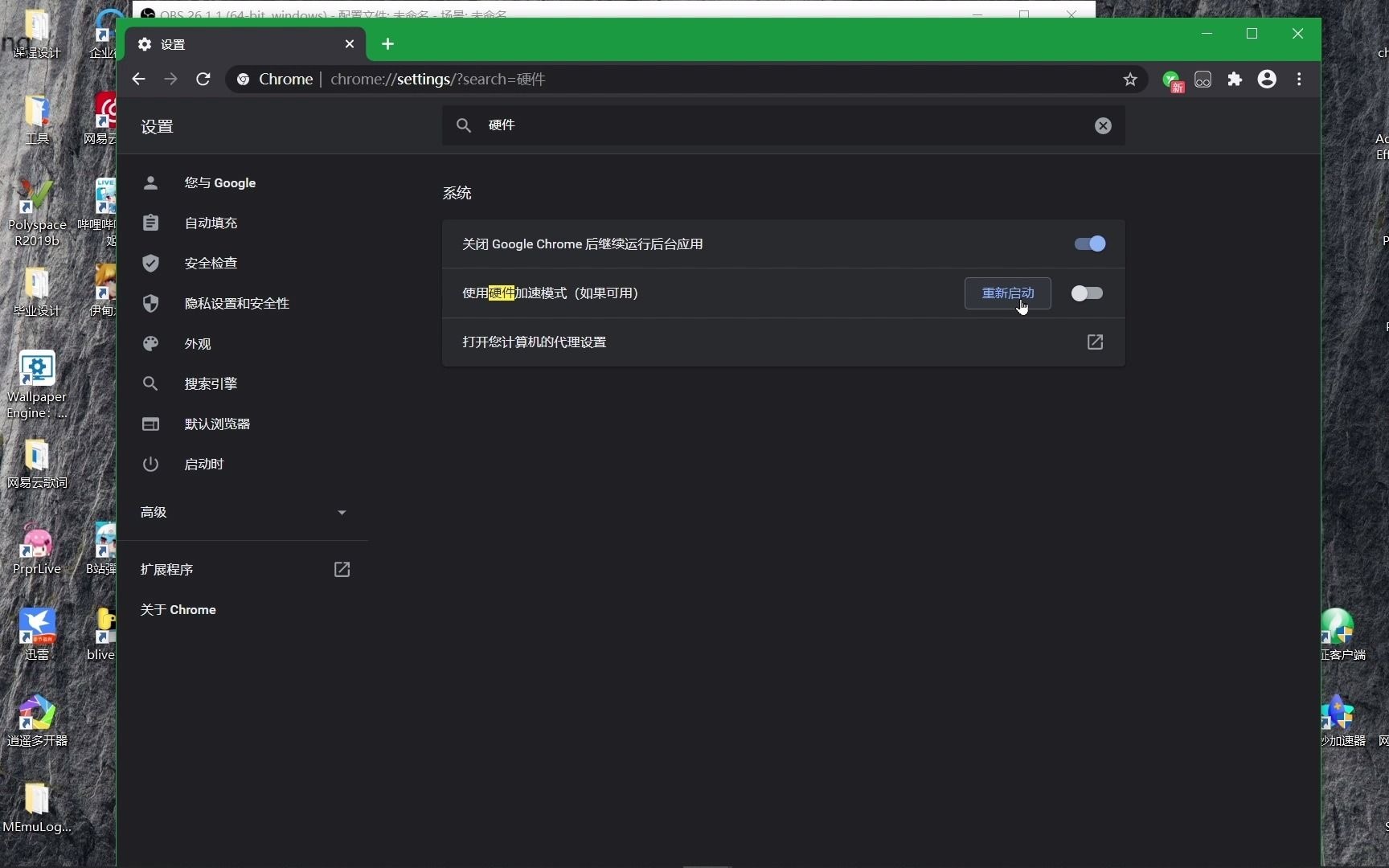Click the Chrome site info icon in address bar
Image resolution: width=1389 pixels, height=868 pixels.
click(243, 79)
